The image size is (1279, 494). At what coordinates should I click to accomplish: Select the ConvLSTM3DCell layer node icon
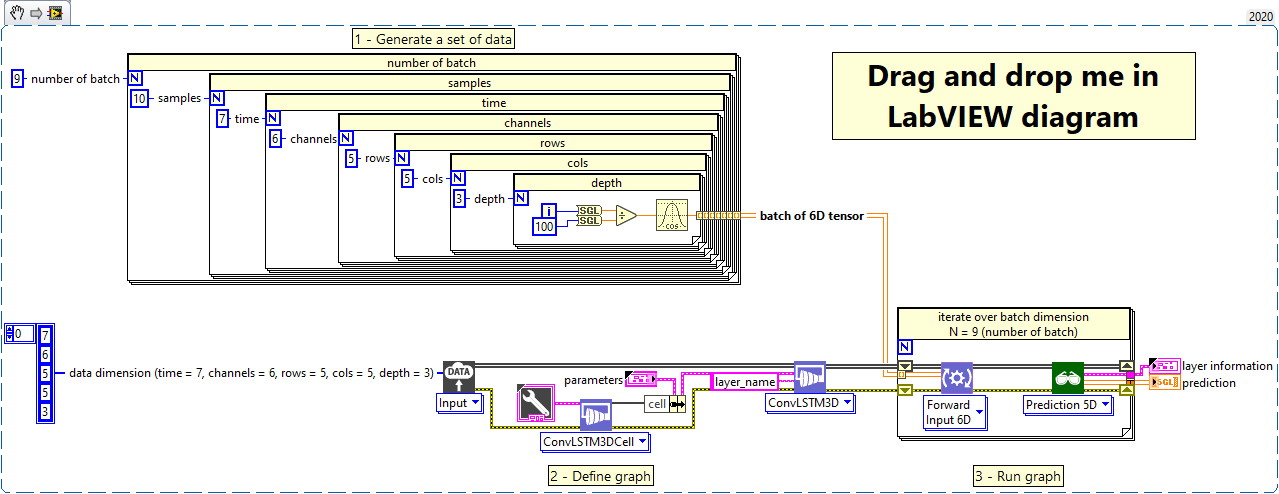tap(596, 415)
